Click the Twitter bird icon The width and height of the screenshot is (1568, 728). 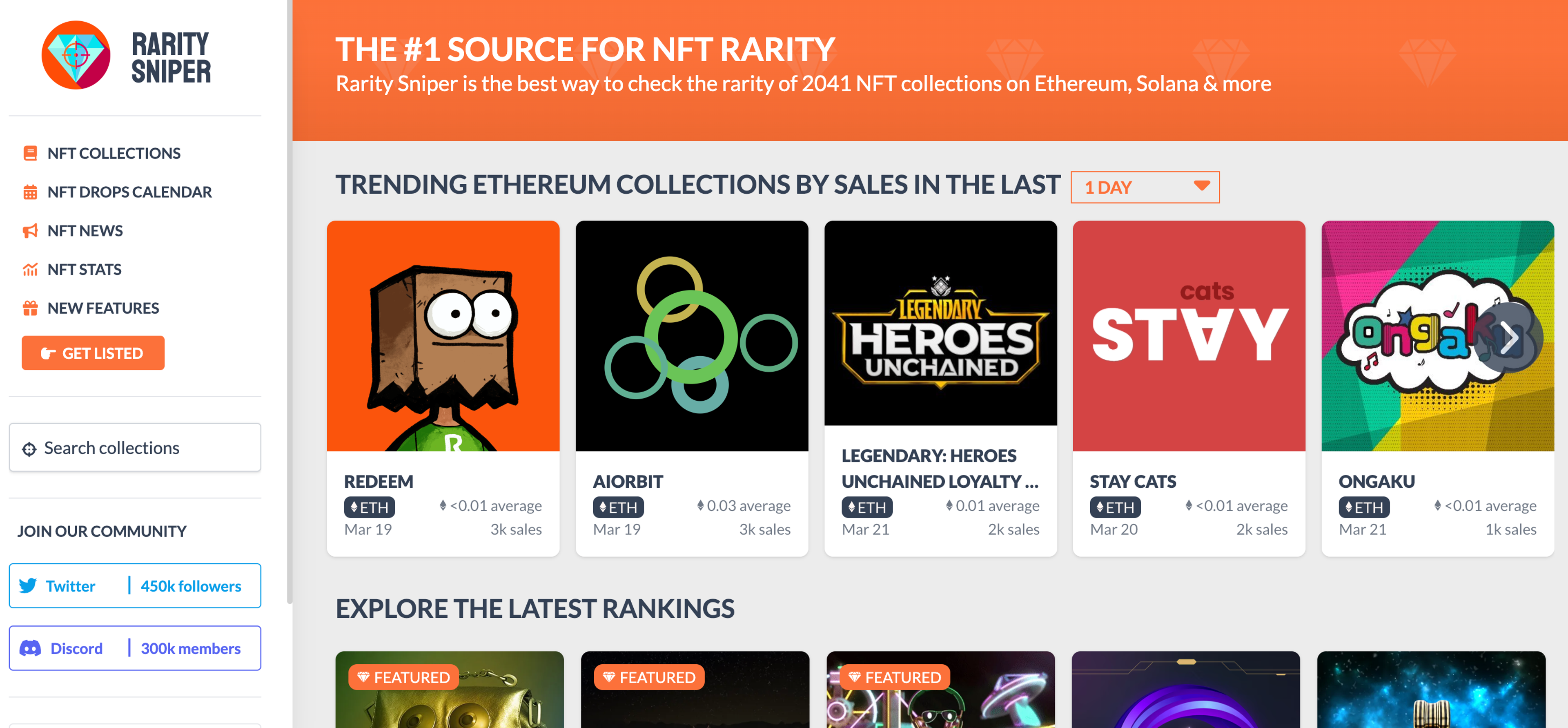[28, 586]
